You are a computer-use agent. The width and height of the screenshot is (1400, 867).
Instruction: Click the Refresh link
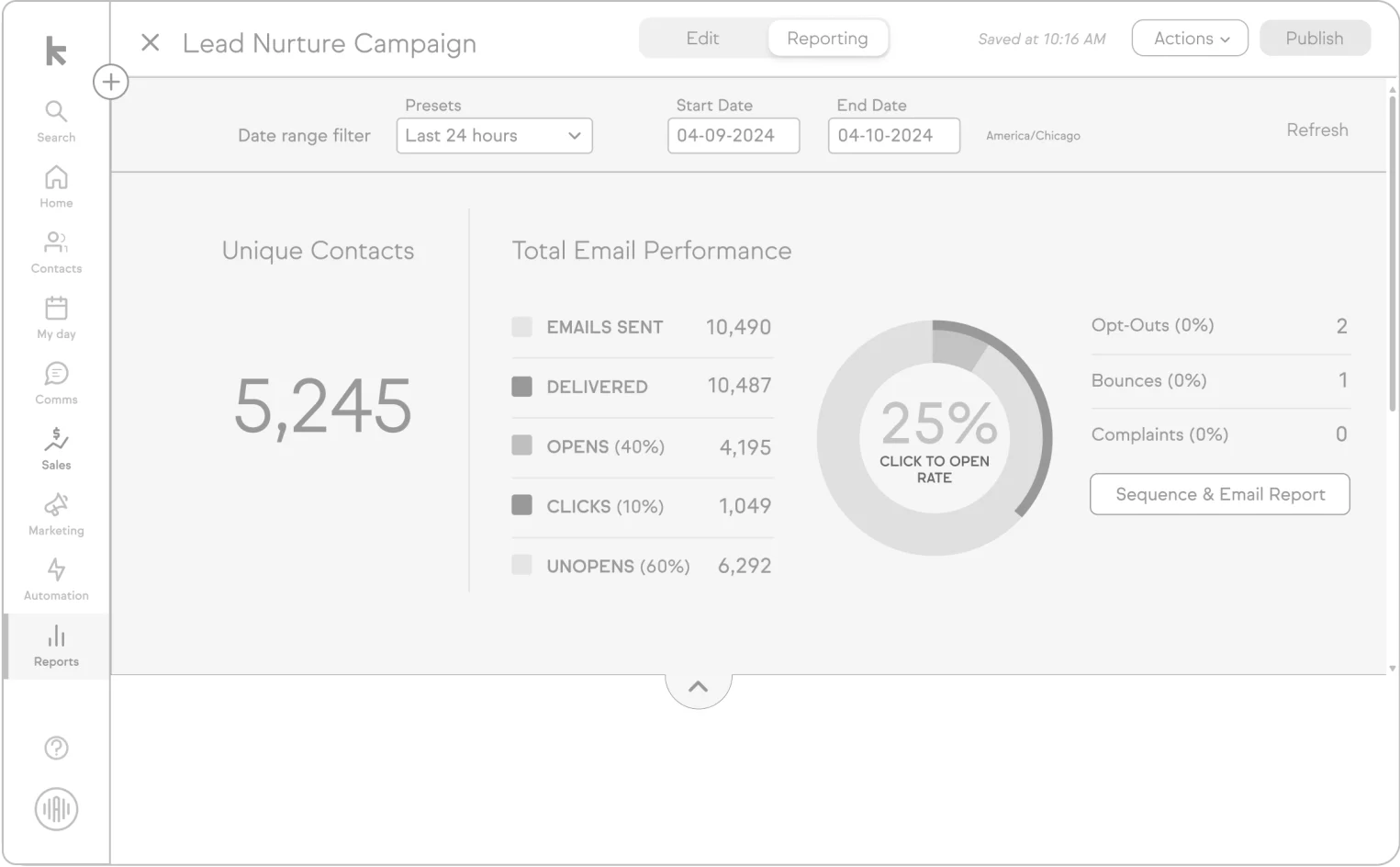point(1317,130)
